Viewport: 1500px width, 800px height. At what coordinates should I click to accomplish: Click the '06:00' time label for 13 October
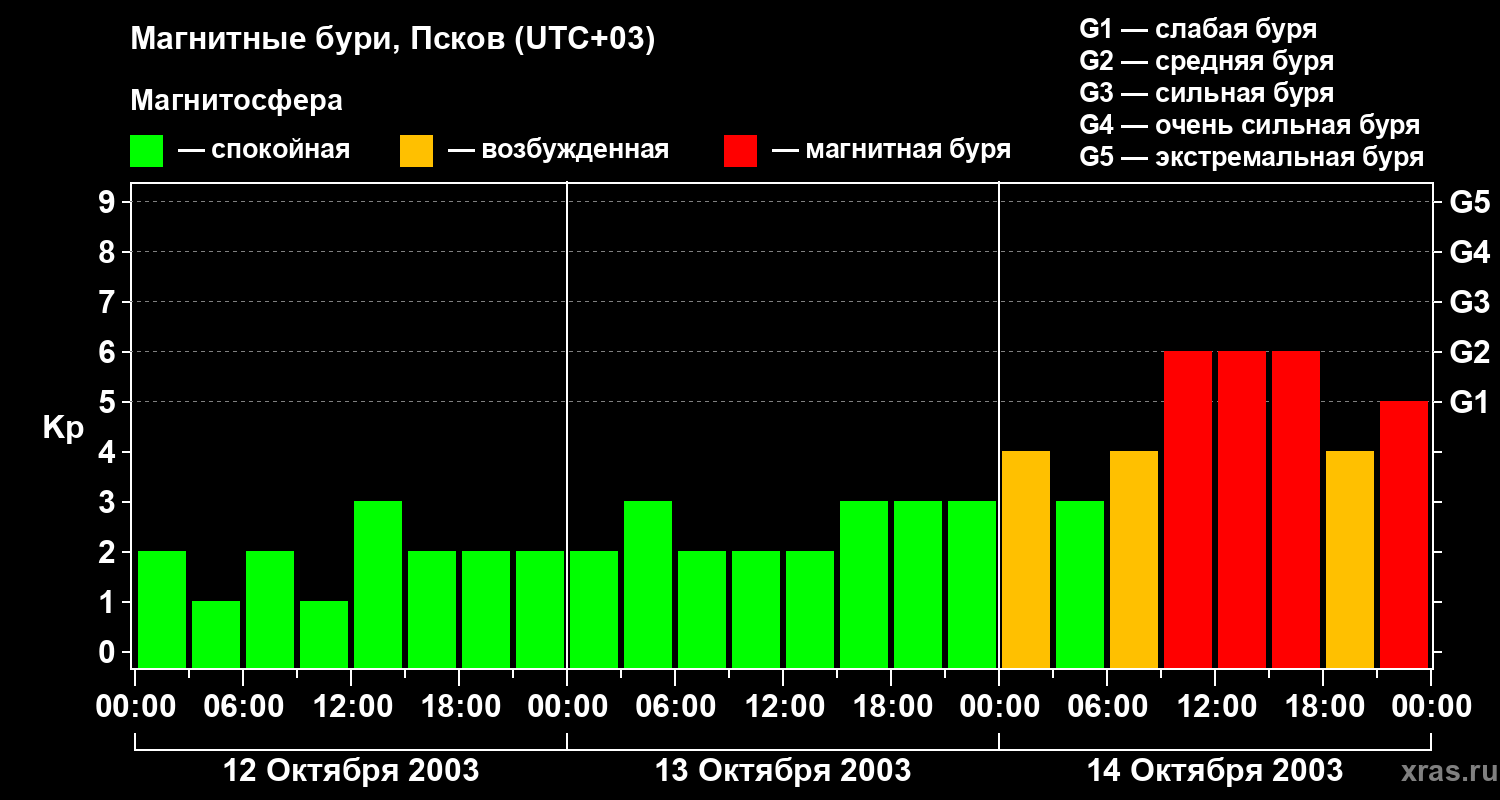point(675,707)
